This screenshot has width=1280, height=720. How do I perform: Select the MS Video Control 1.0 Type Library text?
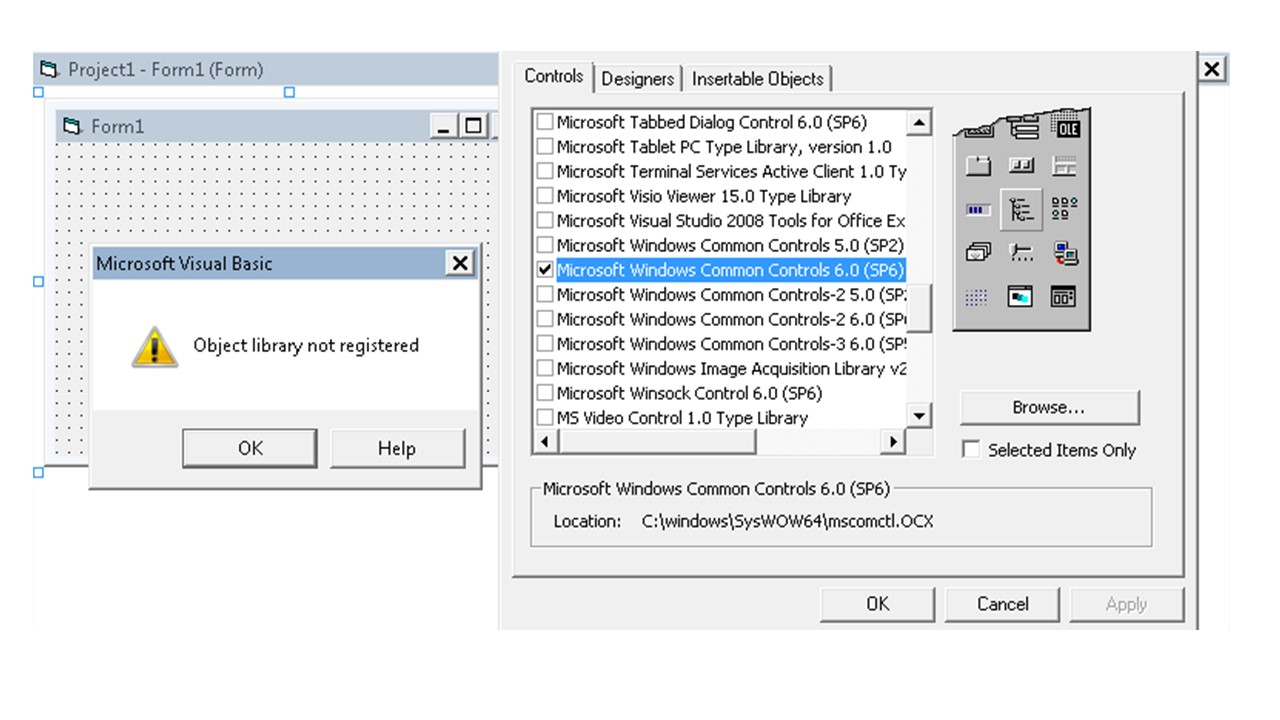[x=682, y=418]
